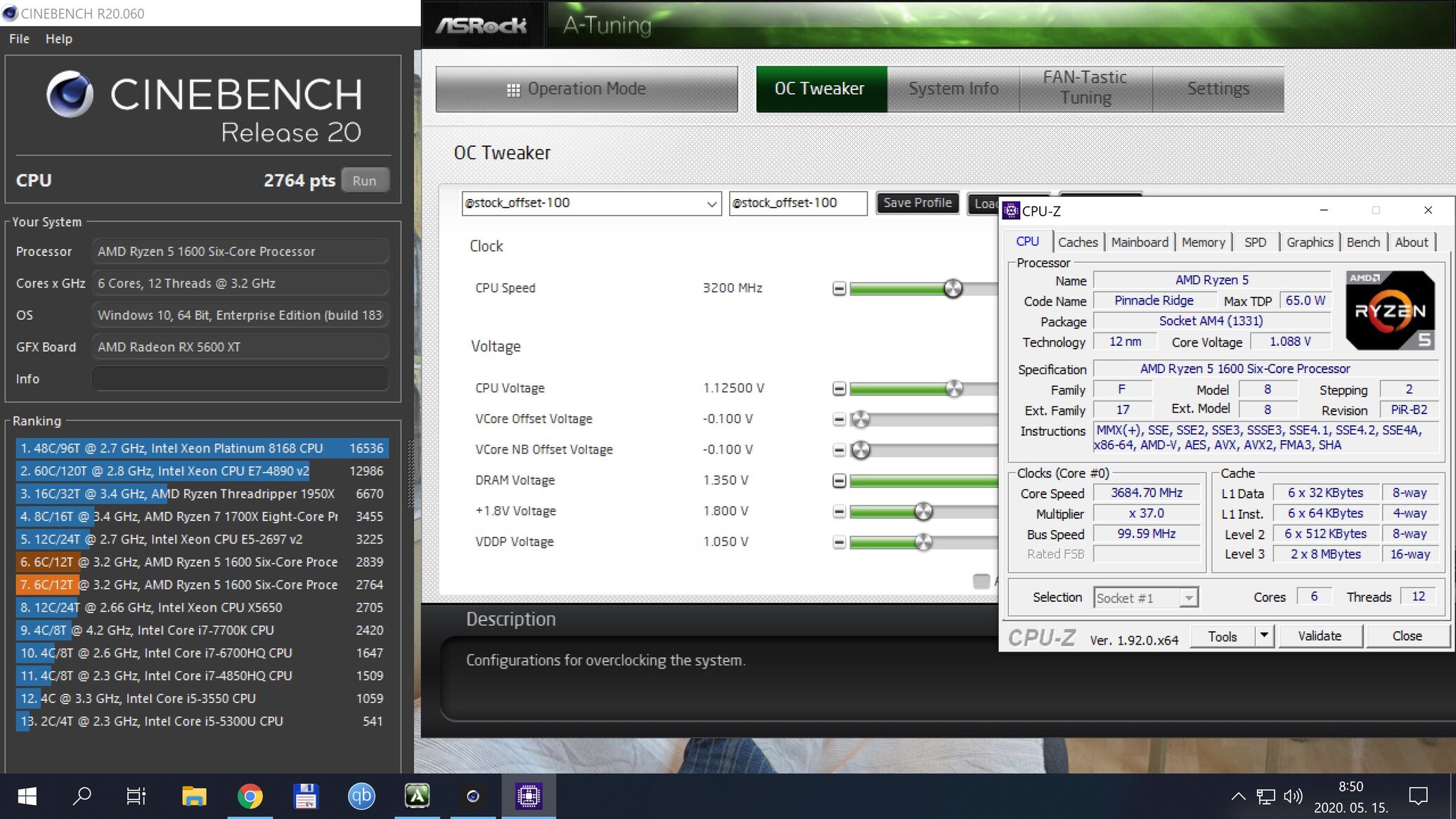Open the taskbar clock and date
Screen dimensions: 1456x819
tap(1351, 797)
